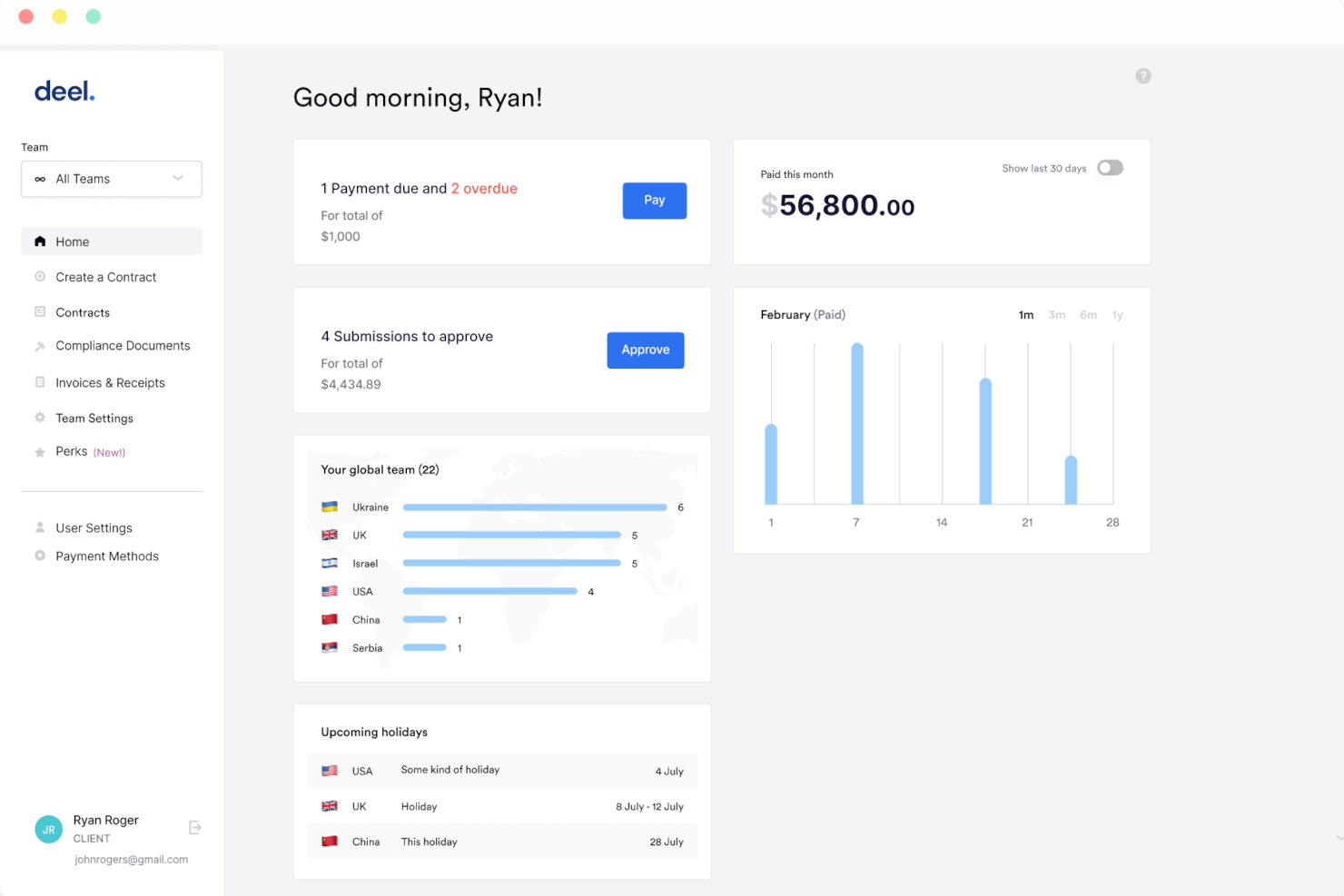Open Compliance Documents section
Screen dimensions: 1344x896
tap(40, 346)
